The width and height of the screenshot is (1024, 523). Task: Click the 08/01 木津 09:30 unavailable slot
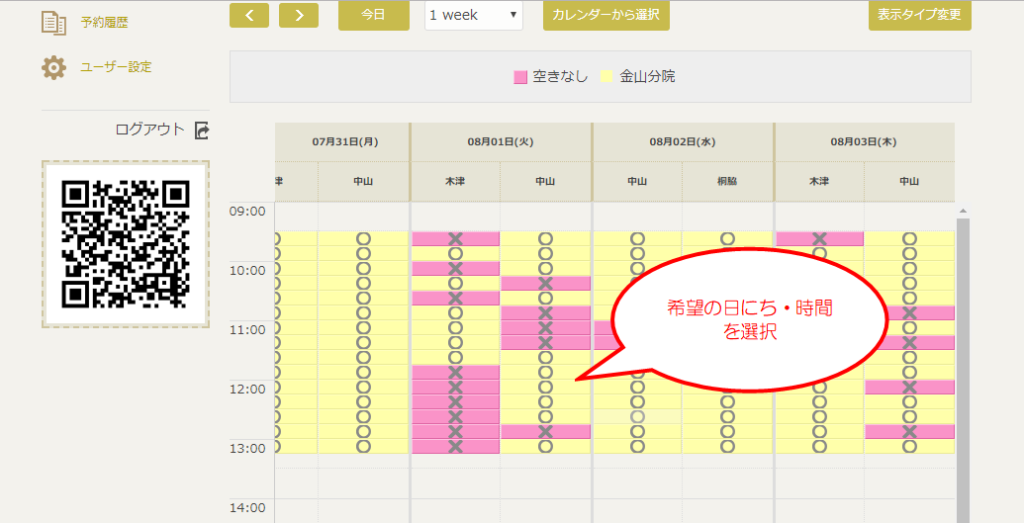[455, 239]
